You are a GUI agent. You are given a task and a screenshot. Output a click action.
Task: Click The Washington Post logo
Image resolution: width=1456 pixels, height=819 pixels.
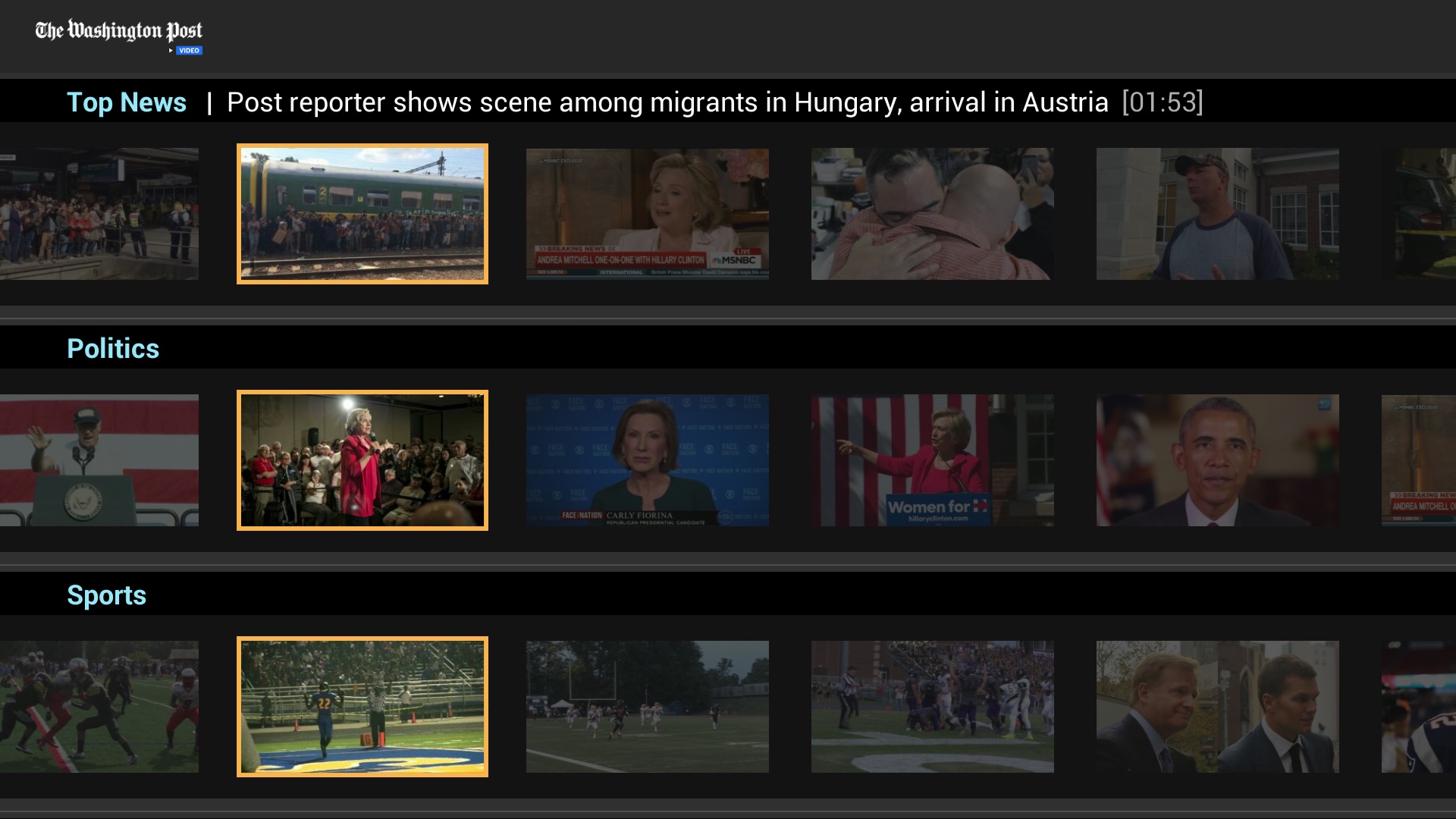coord(118,31)
